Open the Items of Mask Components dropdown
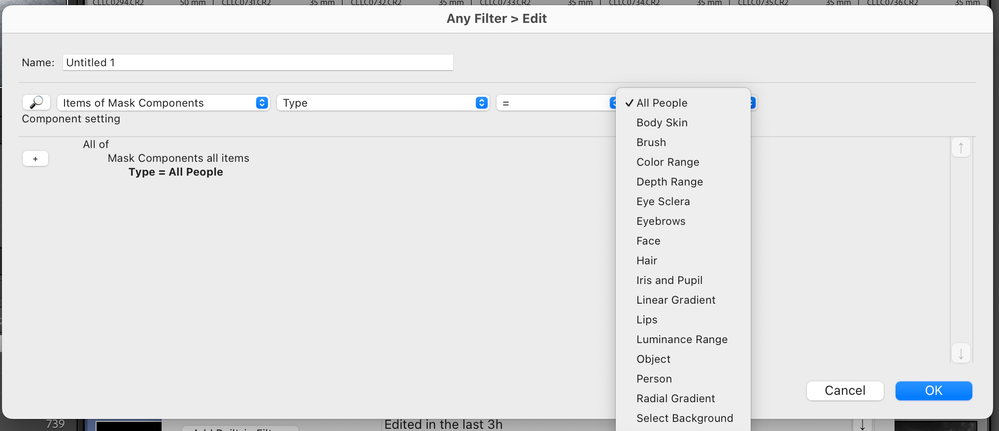Screen dimensions: 999x431 point(164,103)
